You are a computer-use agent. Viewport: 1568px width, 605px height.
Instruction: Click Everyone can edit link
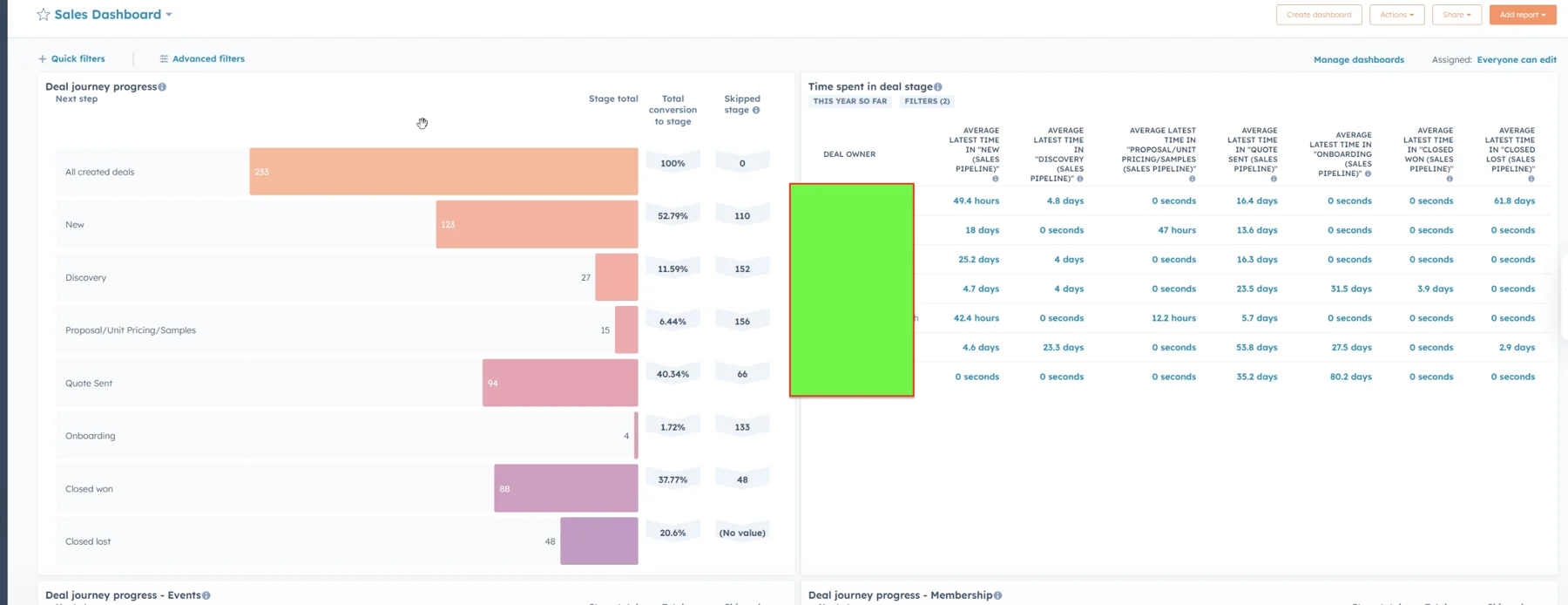click(x=1517, y=59)
